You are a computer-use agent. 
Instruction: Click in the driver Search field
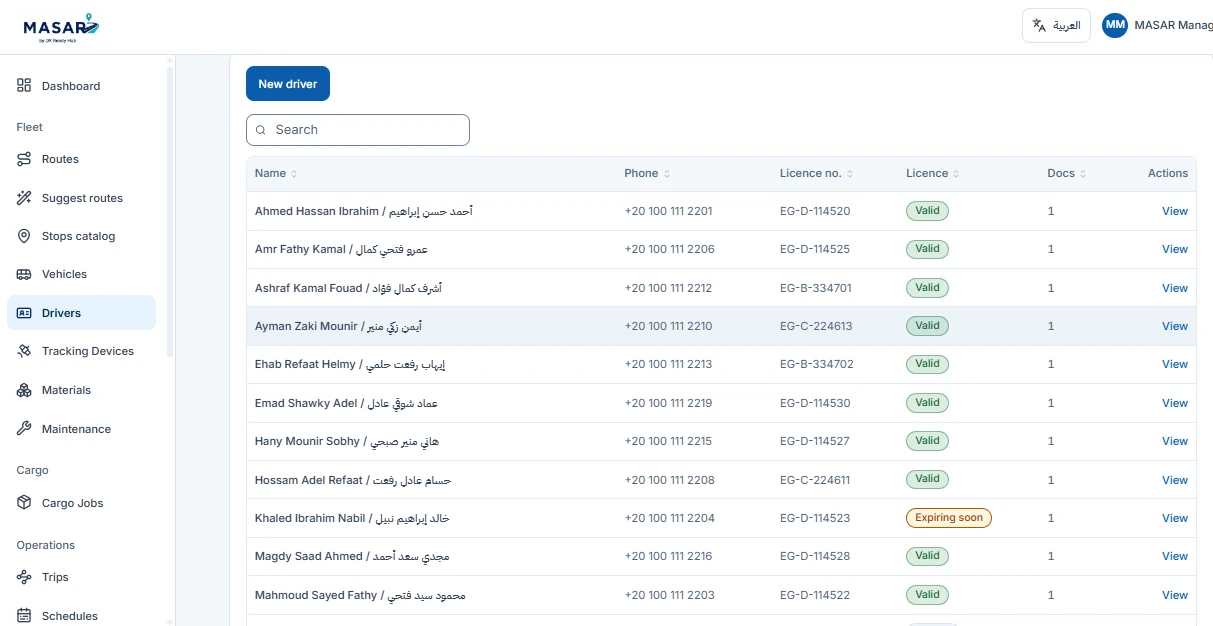(358, 130)
